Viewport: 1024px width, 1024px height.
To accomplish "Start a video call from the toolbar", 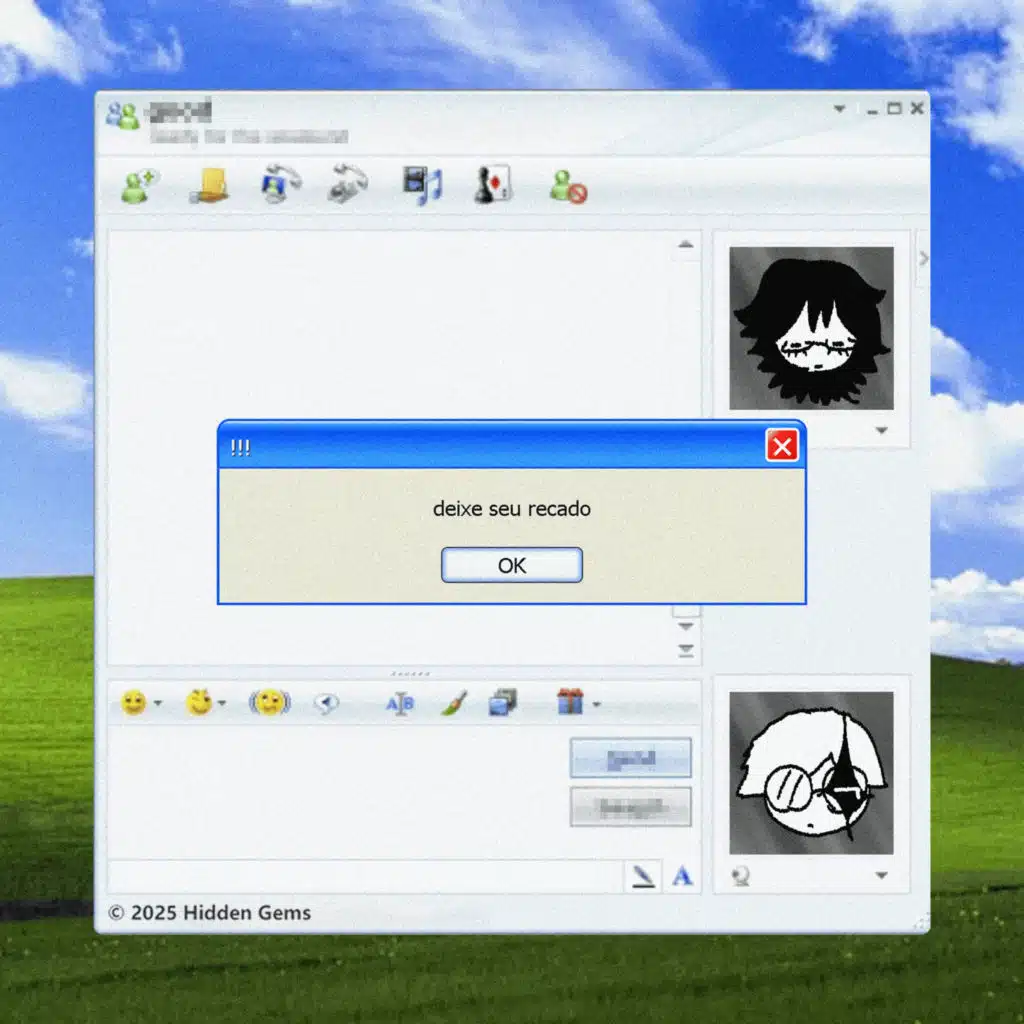I will coord(281,185).
